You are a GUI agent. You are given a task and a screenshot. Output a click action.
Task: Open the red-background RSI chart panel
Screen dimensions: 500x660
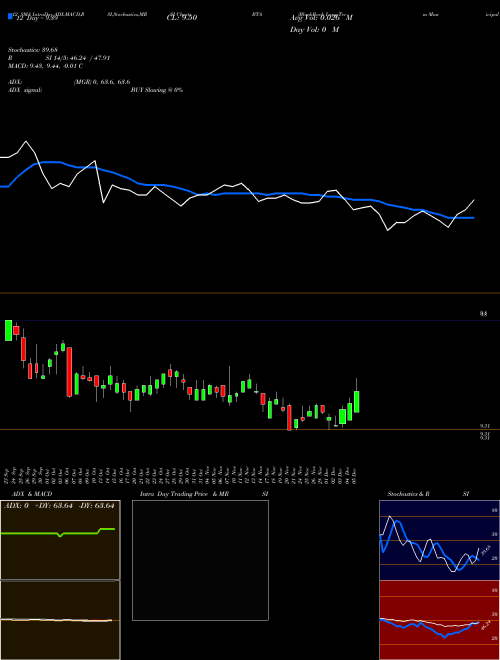(439, 620)
